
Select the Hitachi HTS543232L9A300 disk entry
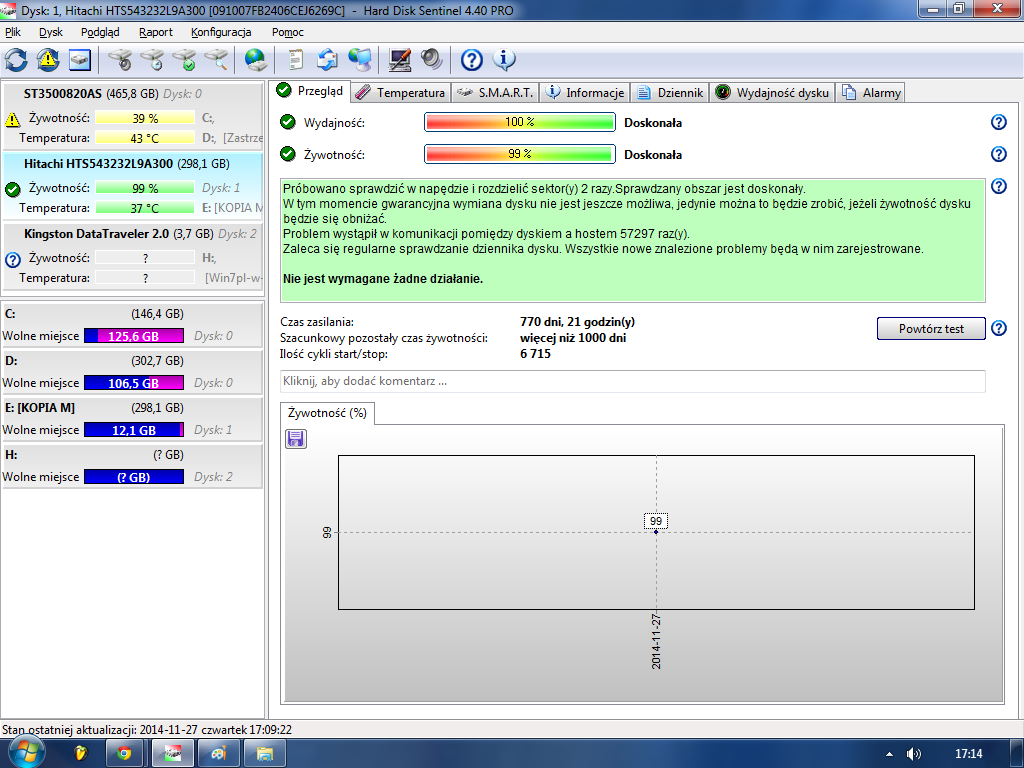[x=133, y=185]
